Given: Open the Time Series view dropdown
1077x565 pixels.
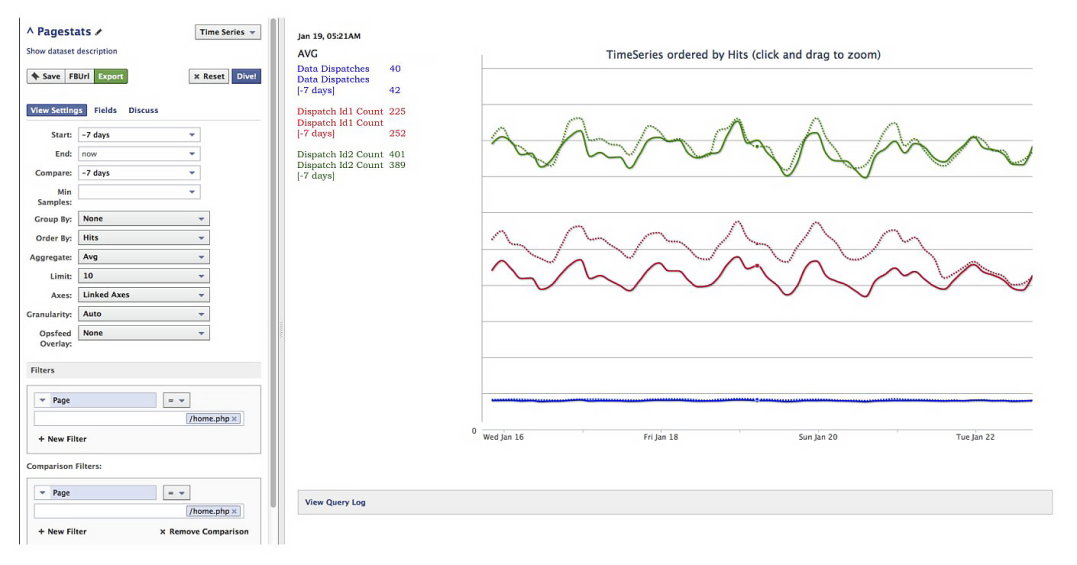Looking at the screenshot, I should (x=228, y=32).
